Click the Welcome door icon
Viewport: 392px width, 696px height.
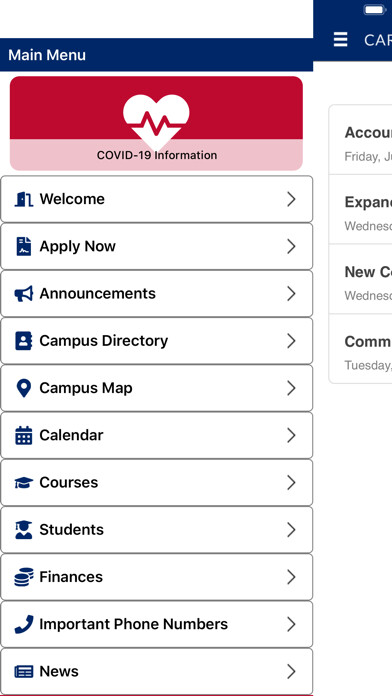coord(24,199)
